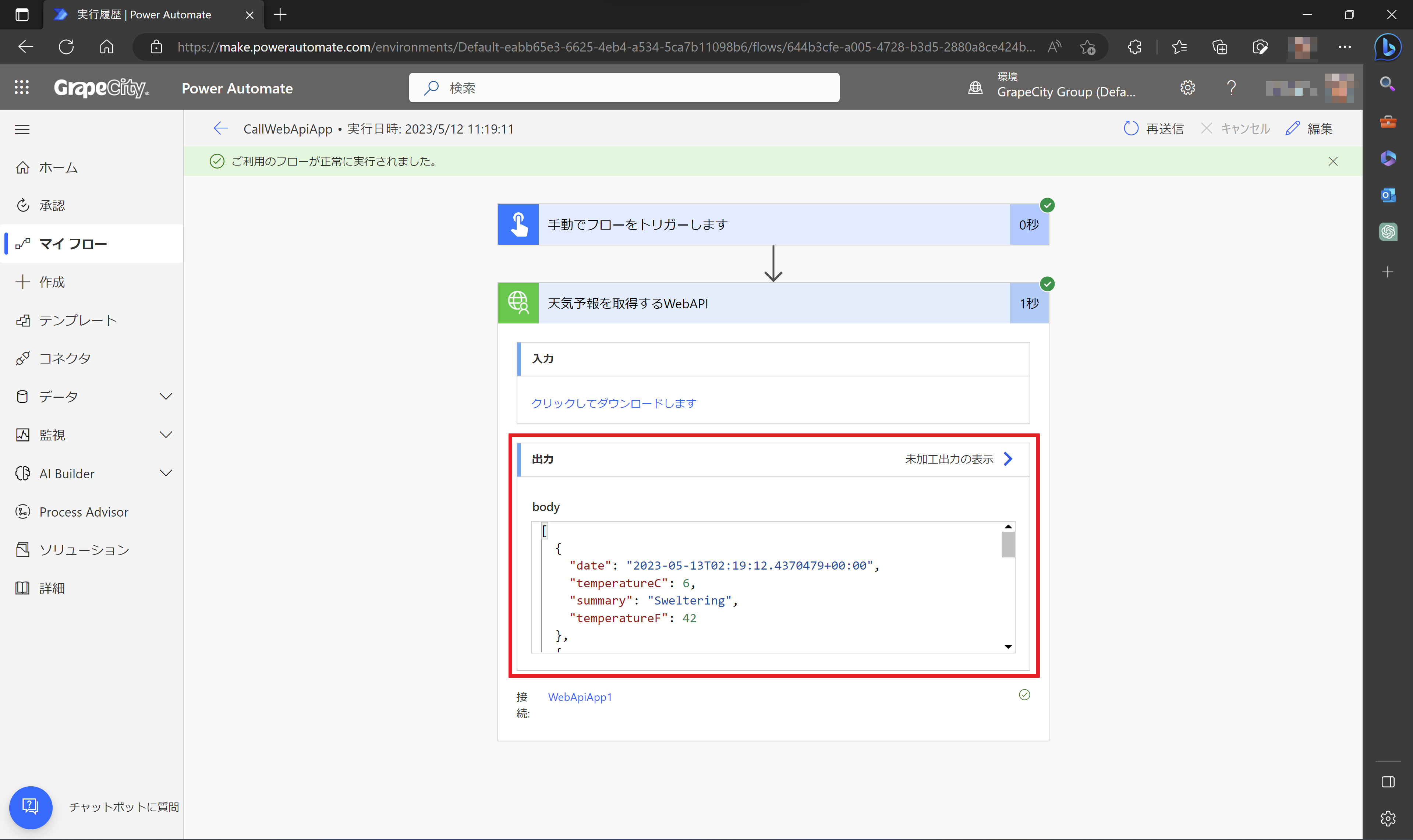Open browser settings ellipsis menu
The height and width of the screenshot is (840, 1413).
tap(1345, 47)
